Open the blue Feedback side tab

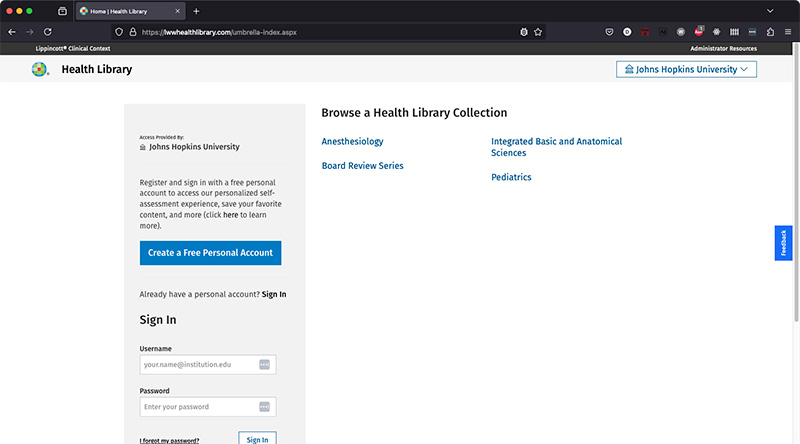coord(783,243)
